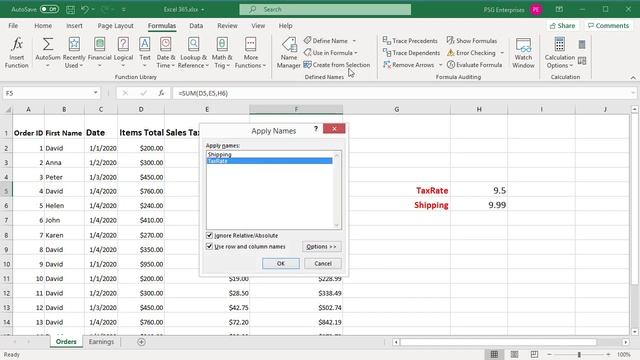Run Error Checking
This screenshot has width=640, height=360.
coord(471,53)
